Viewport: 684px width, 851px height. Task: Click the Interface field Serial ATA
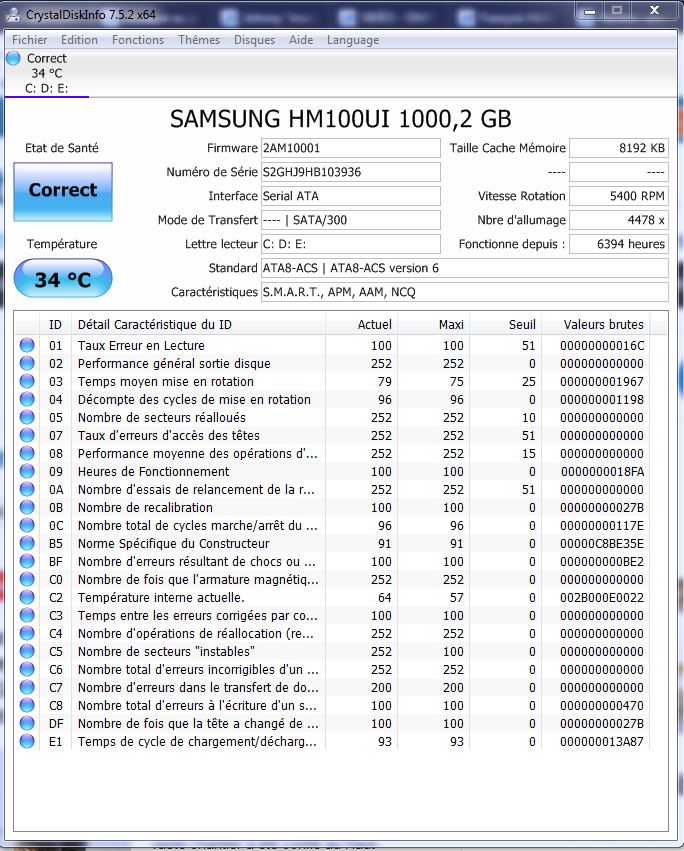(x=350, y=196)
